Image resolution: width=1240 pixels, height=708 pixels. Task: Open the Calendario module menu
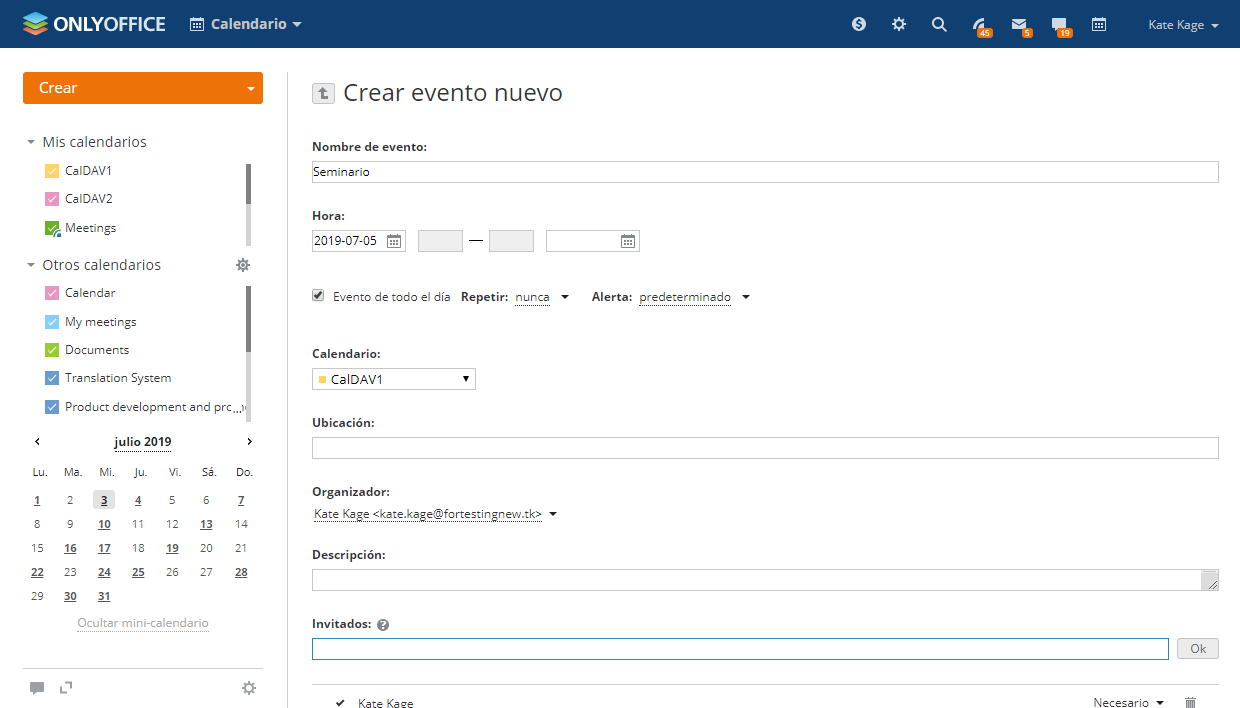246,24
